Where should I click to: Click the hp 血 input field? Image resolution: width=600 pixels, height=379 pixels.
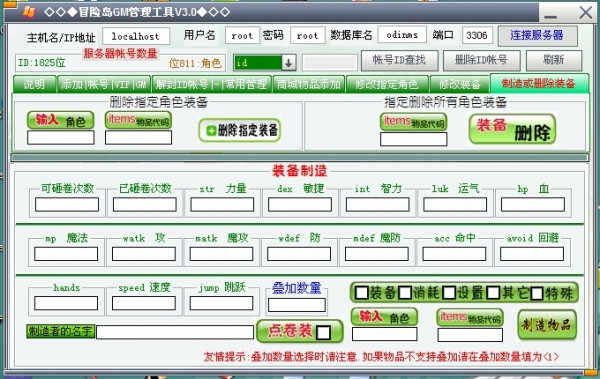coord(533,204)
